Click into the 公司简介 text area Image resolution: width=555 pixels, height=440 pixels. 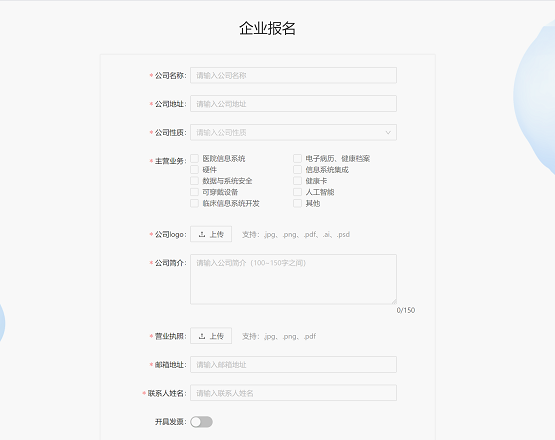(293, 279)
